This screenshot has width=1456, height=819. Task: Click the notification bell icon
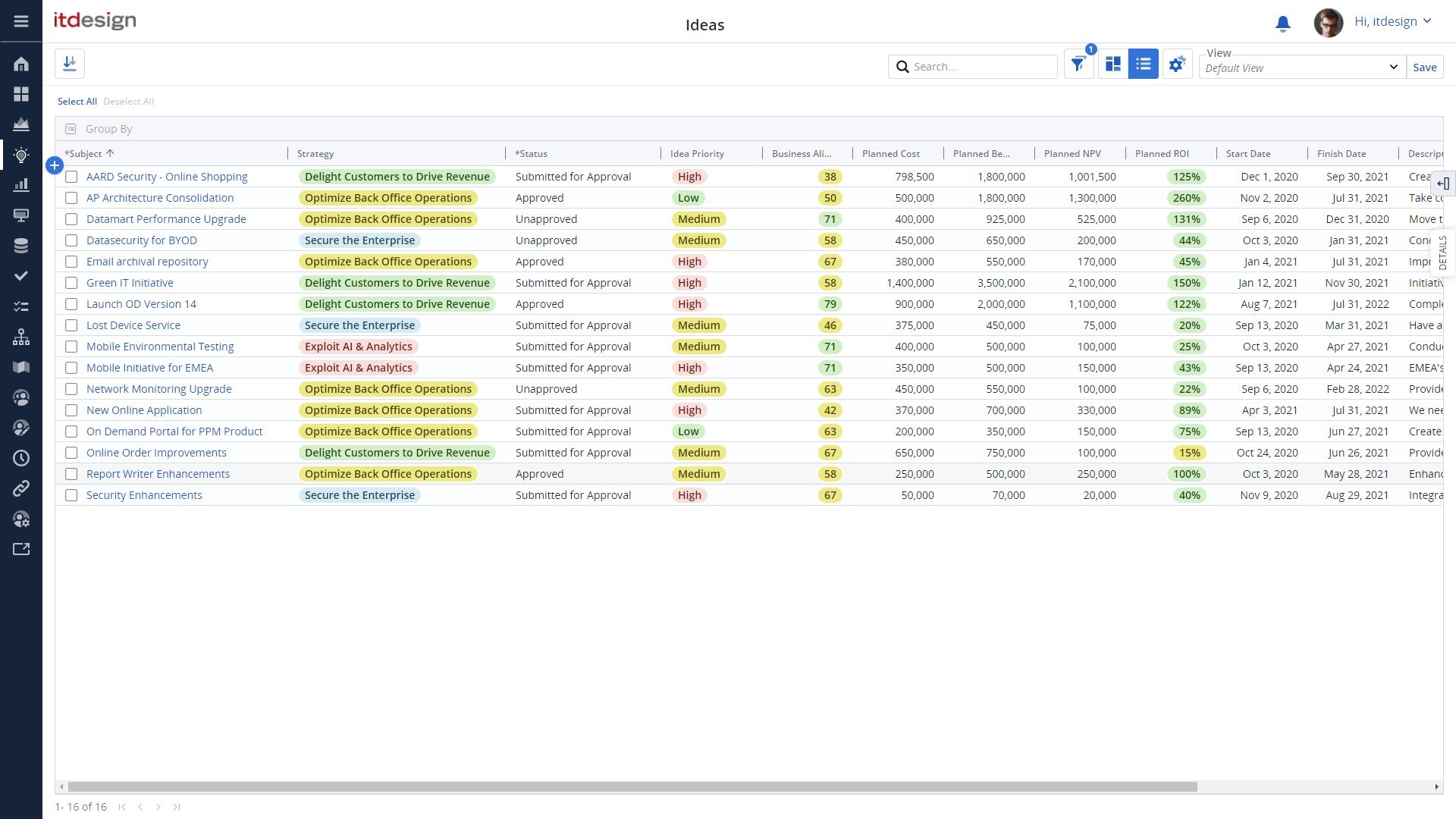(1282, 24)
